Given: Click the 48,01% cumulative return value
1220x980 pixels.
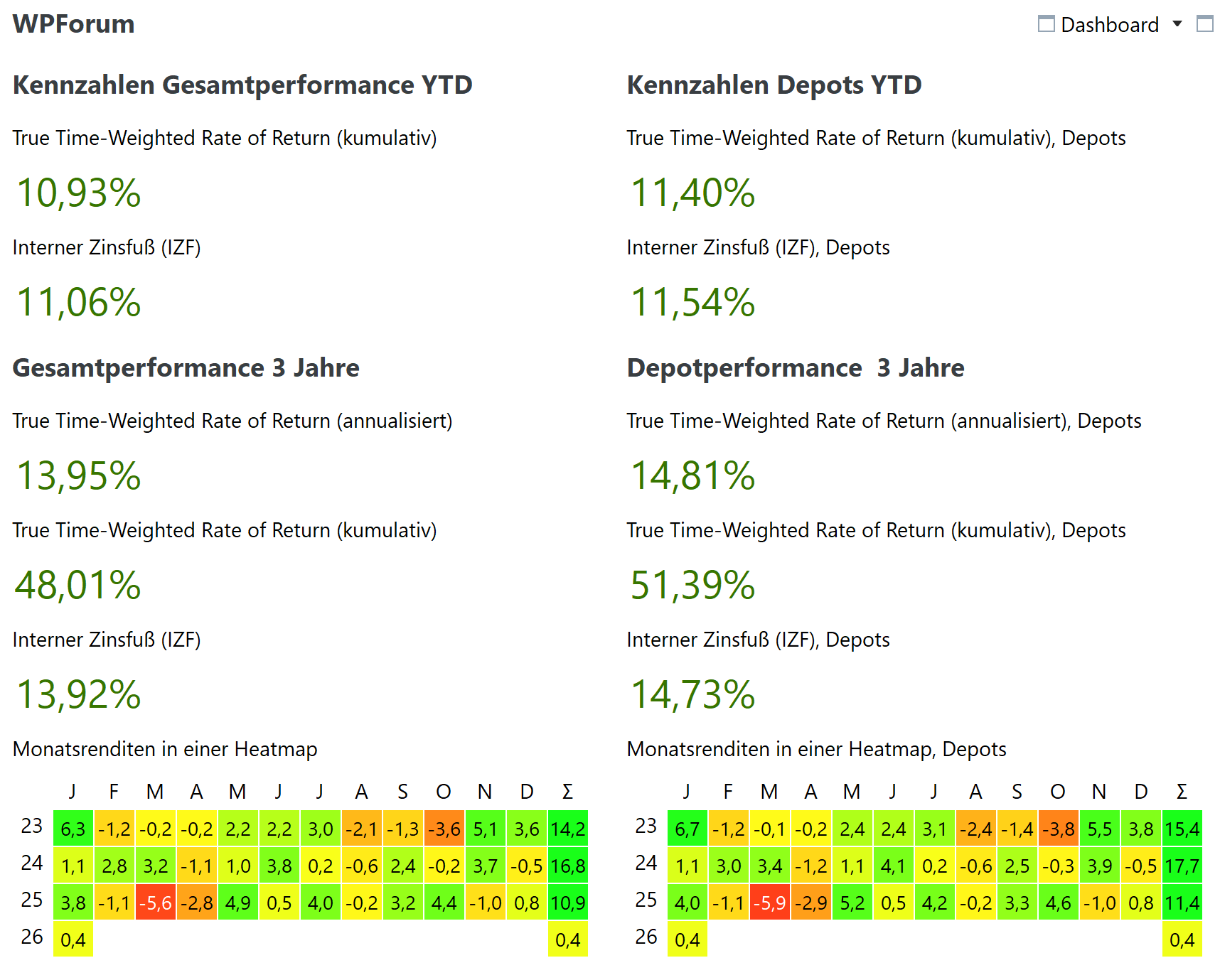Looking at the screenshot, I should (x=78, y=586).
